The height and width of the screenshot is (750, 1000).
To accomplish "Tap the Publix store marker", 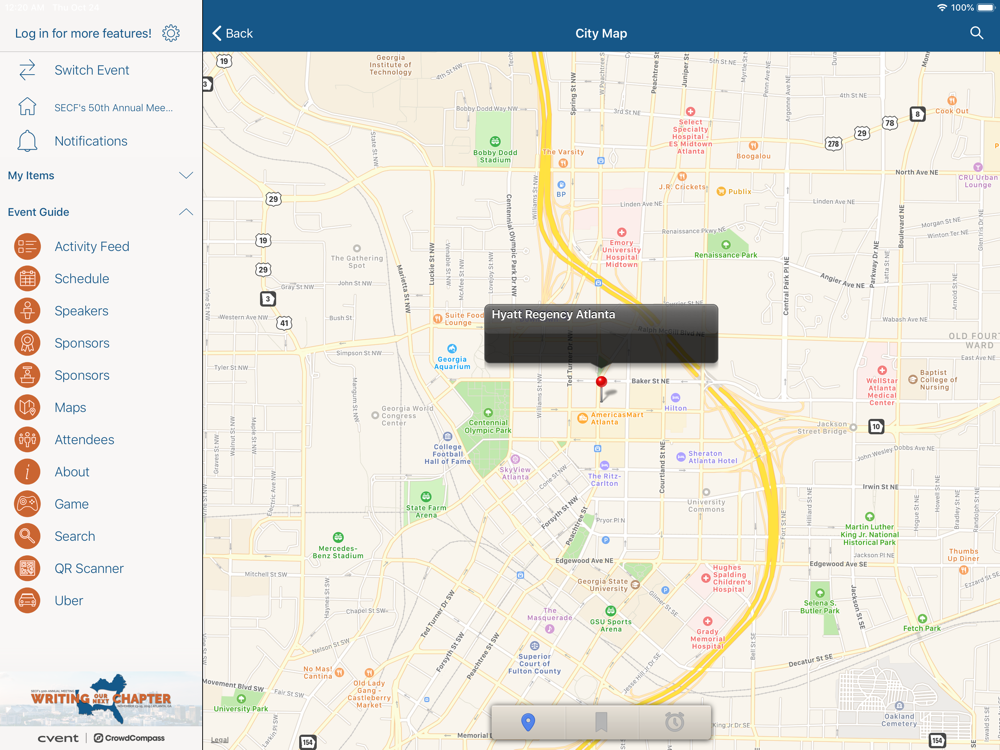I will (721, 191).
